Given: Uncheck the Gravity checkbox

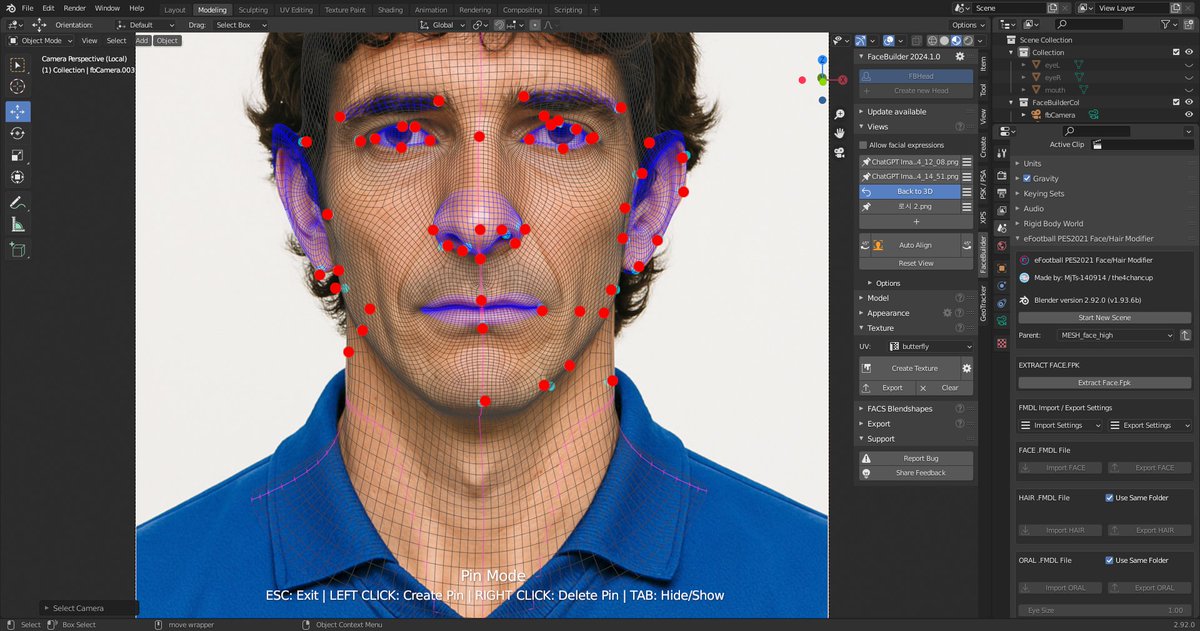Looking at the screenshot, I should 1027,178.
